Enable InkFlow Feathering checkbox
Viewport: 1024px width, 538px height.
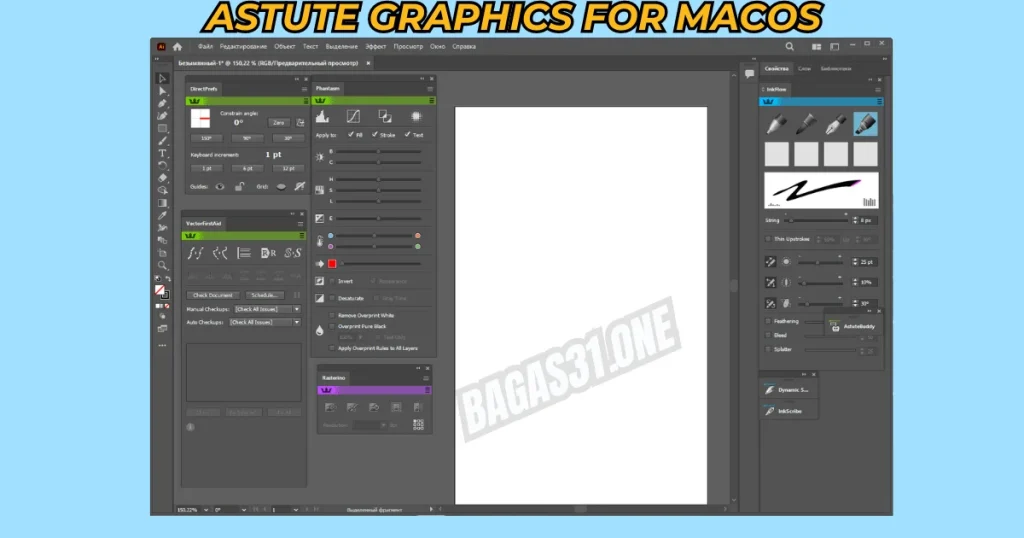[768, 321]
